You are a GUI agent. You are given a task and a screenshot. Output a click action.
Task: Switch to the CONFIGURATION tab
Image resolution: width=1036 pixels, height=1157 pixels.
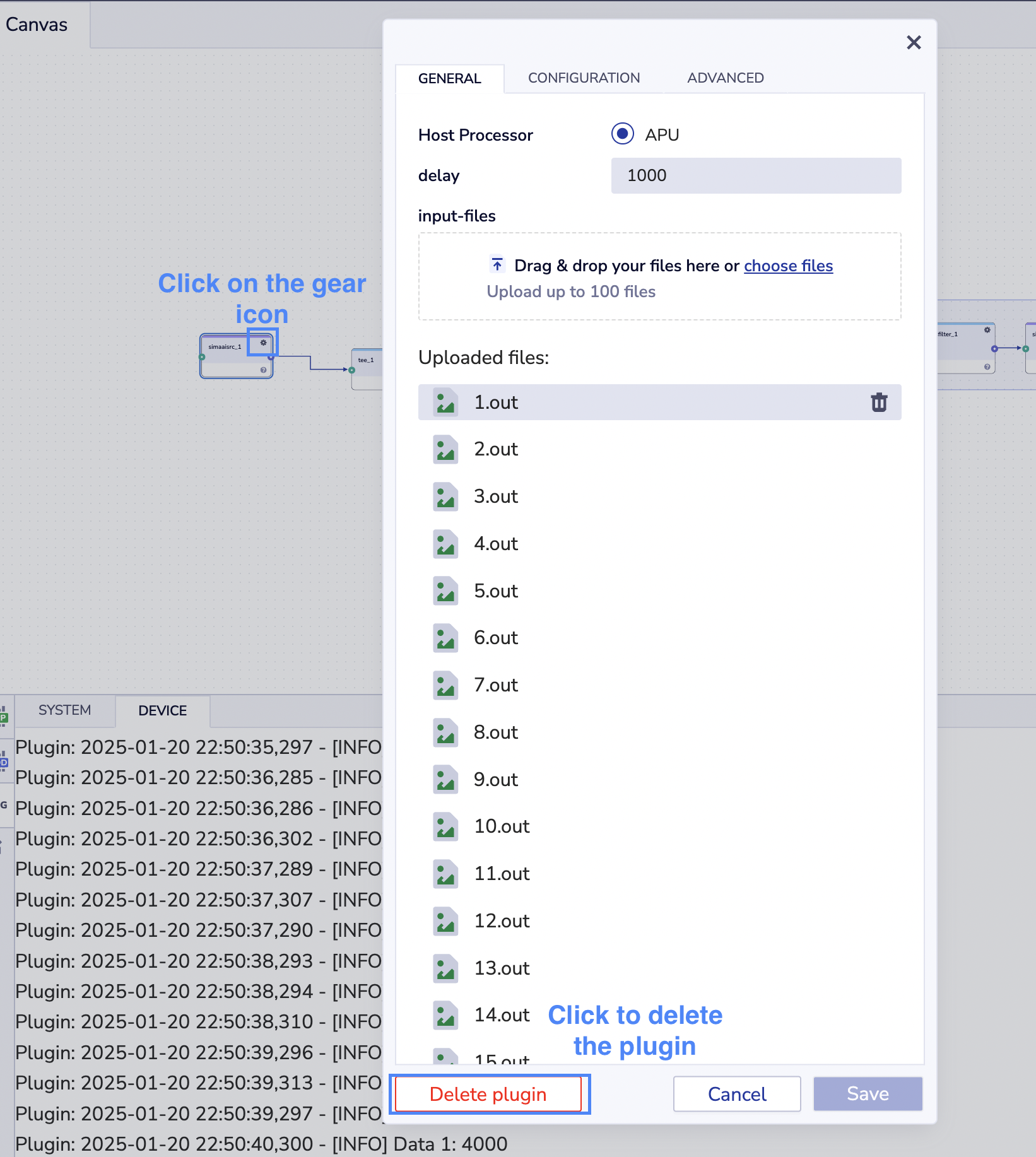pos(584,78)
